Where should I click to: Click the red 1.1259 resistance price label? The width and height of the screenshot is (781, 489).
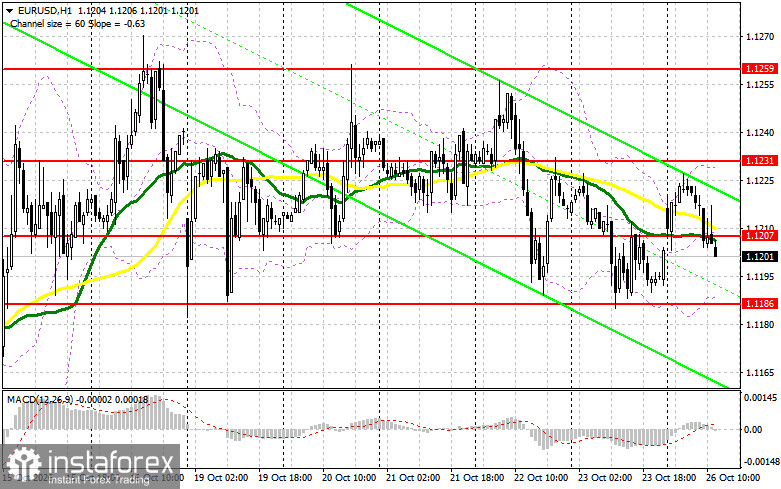[760, 69]
